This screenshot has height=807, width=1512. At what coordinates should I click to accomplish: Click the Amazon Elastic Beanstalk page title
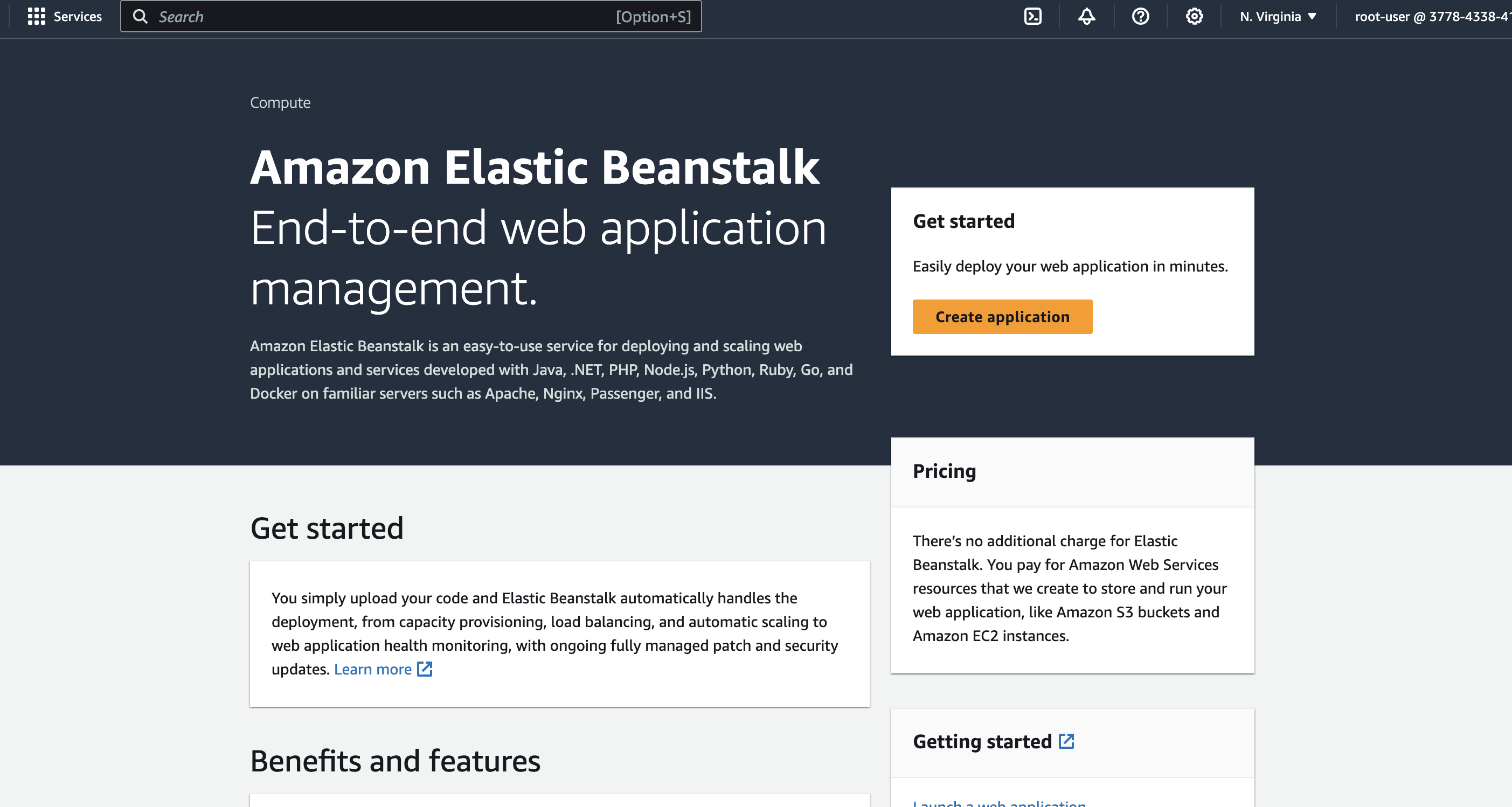pos(534,168)
